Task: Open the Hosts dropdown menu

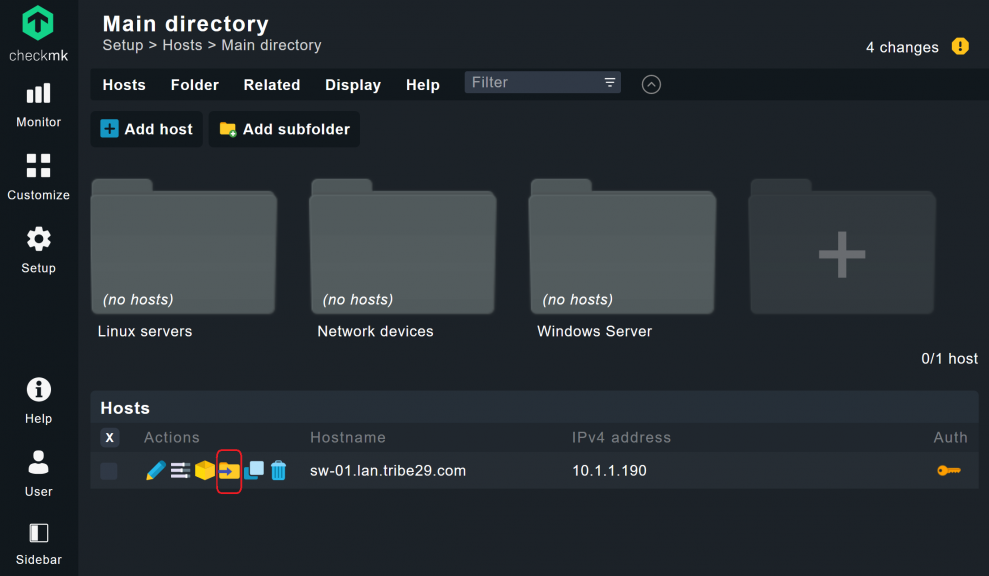Action: click(x=124, y=85)
